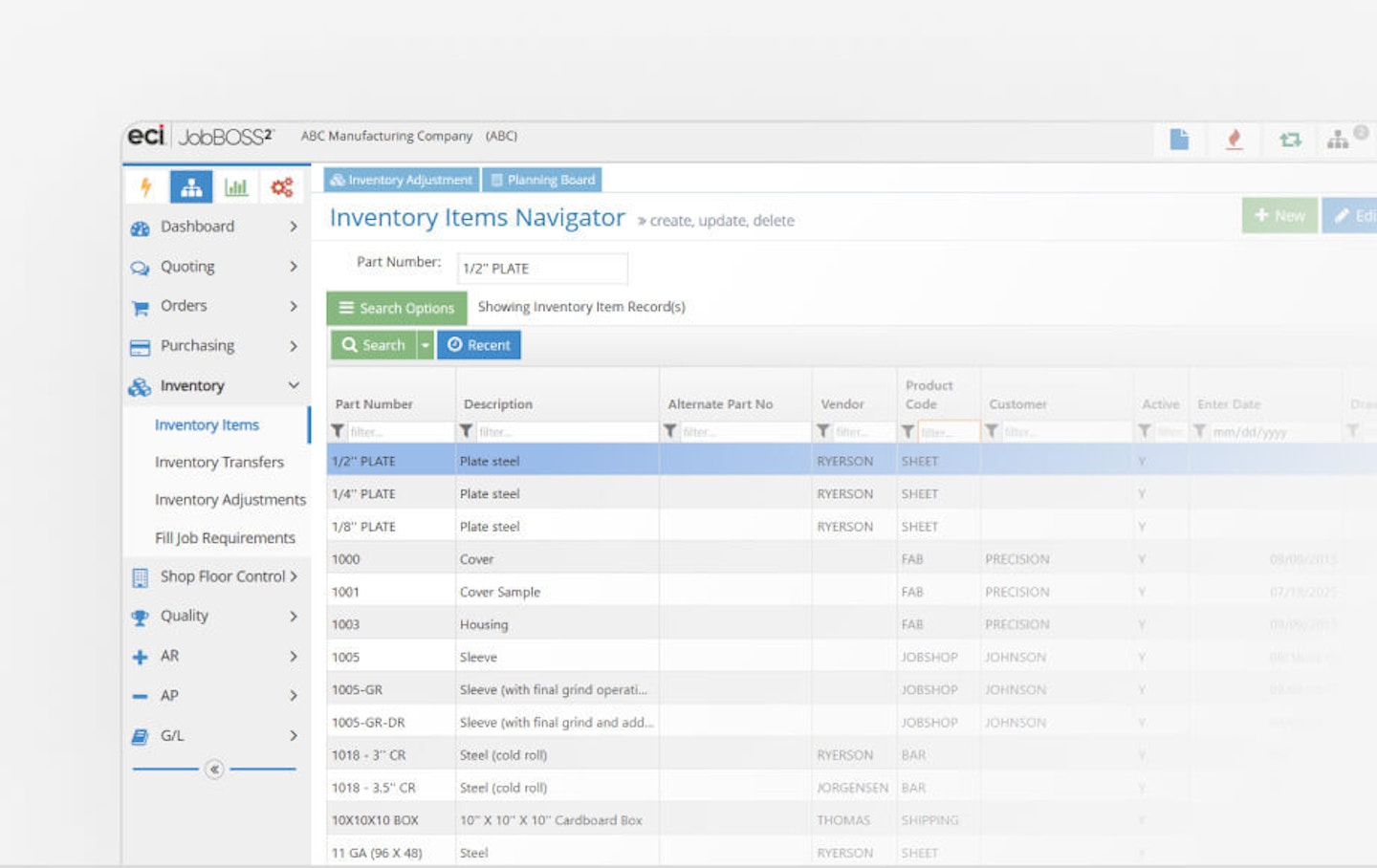
Task: Expand the AP menu chevron
Action: coord(294,696)
